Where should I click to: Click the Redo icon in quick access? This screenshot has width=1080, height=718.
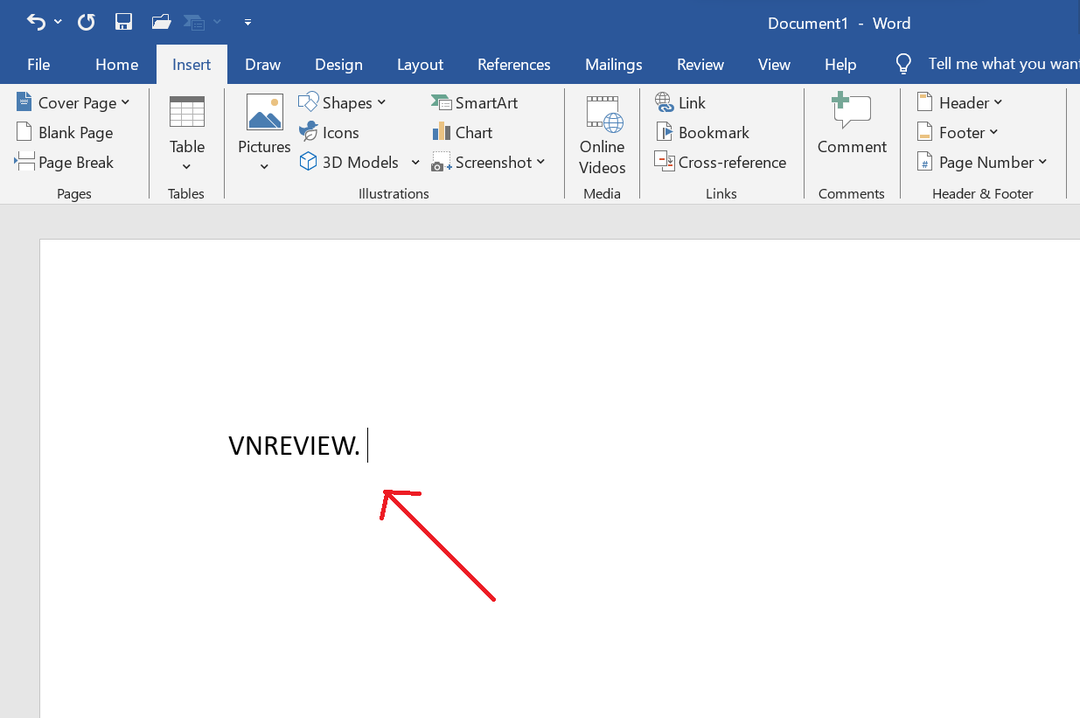click(x=87, y=22)
